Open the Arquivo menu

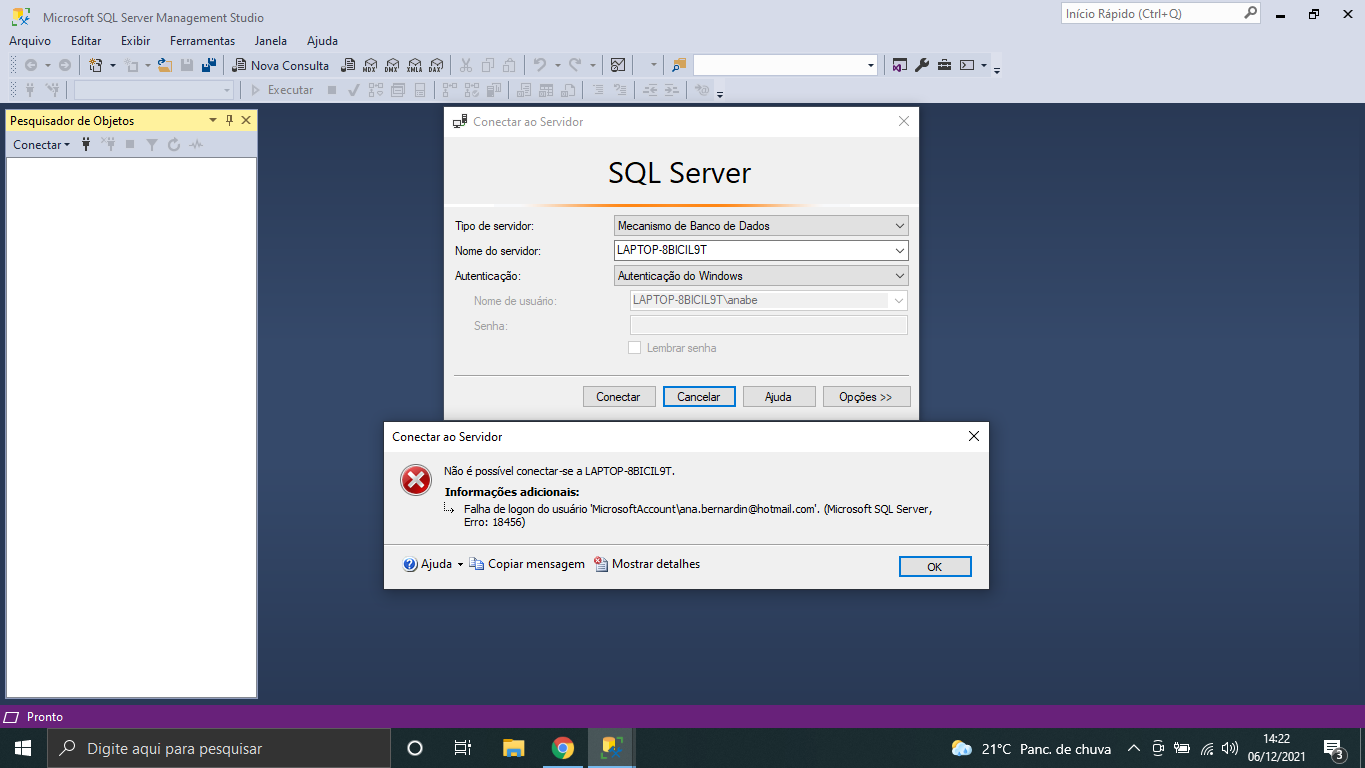30,41
